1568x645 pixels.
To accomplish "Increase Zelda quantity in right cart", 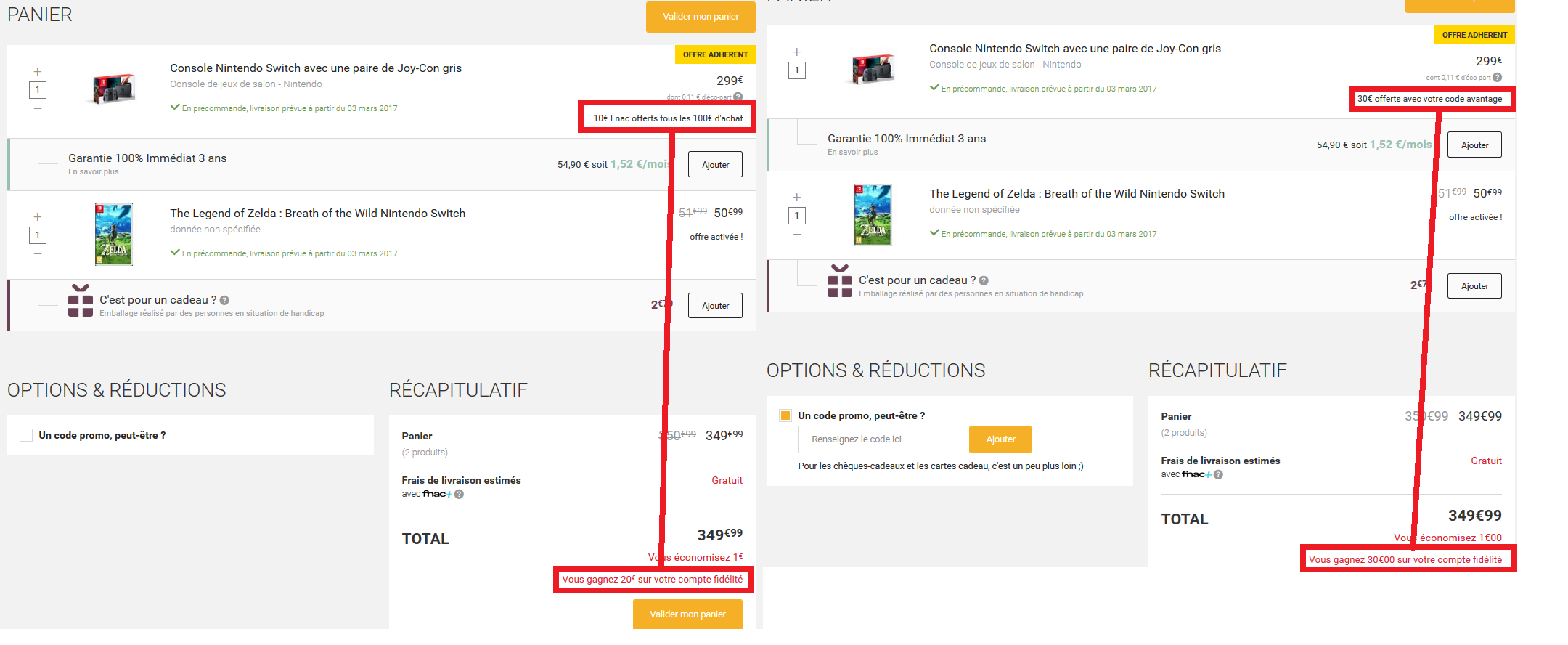I will pyautogui.click(x=797, y=198).
